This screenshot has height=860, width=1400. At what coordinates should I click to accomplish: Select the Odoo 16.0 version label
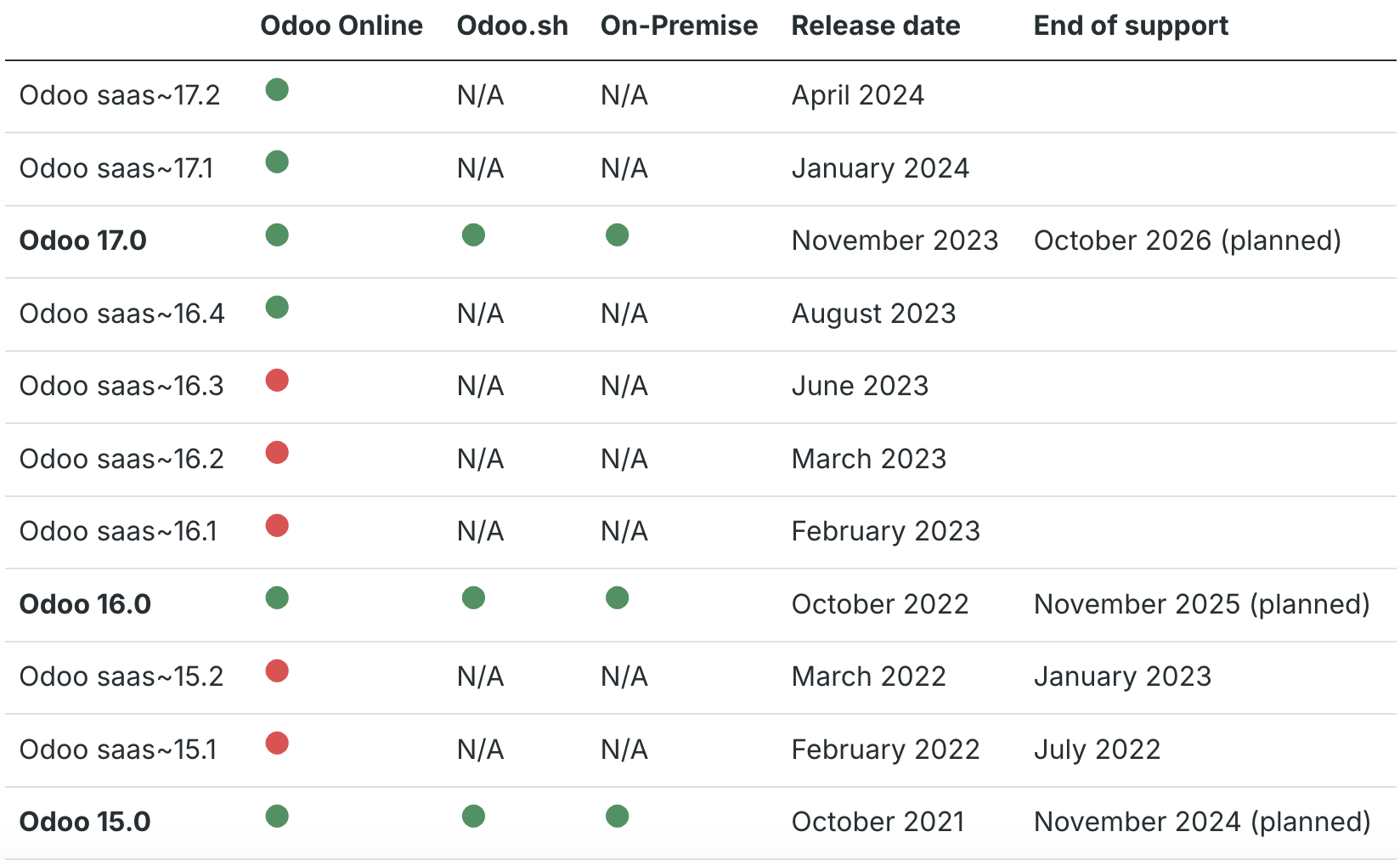coord(85,604)
